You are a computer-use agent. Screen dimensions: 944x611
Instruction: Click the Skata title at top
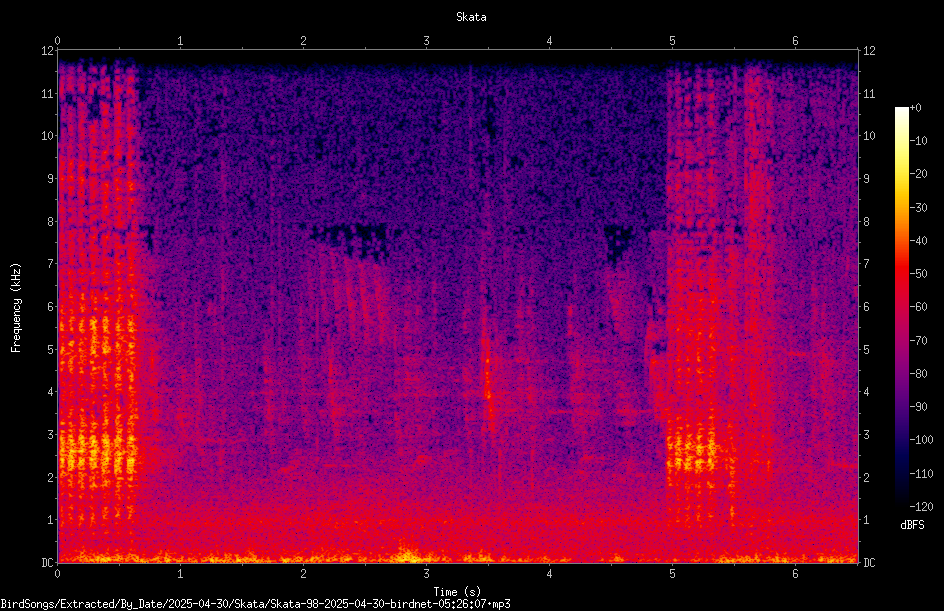(471, 17)
